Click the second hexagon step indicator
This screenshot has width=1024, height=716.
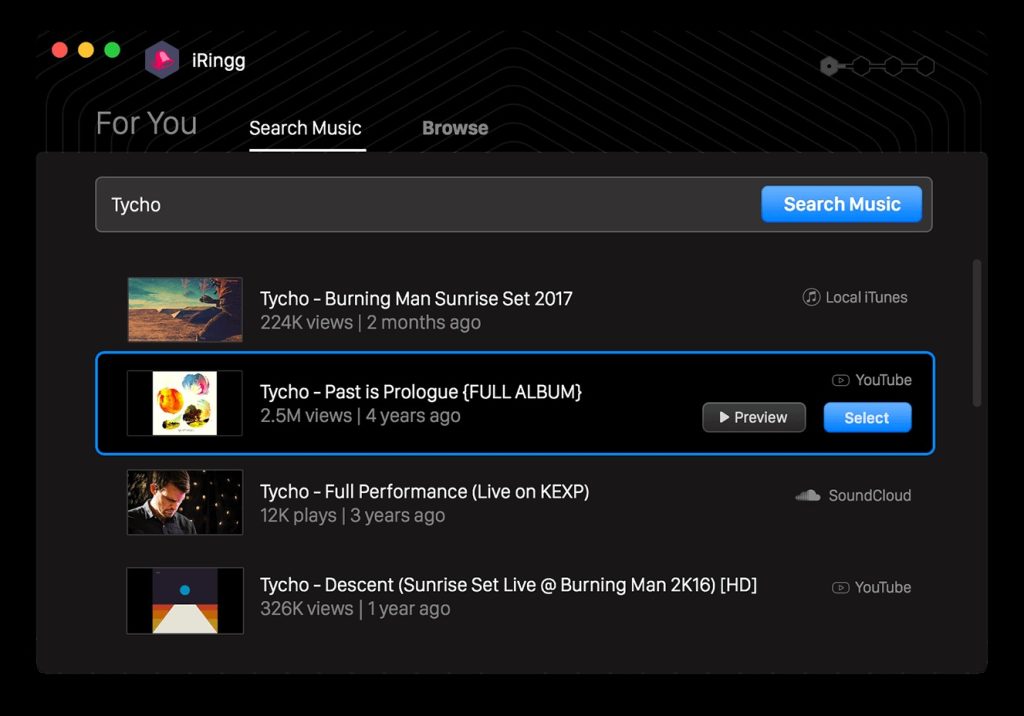point(860,67)
